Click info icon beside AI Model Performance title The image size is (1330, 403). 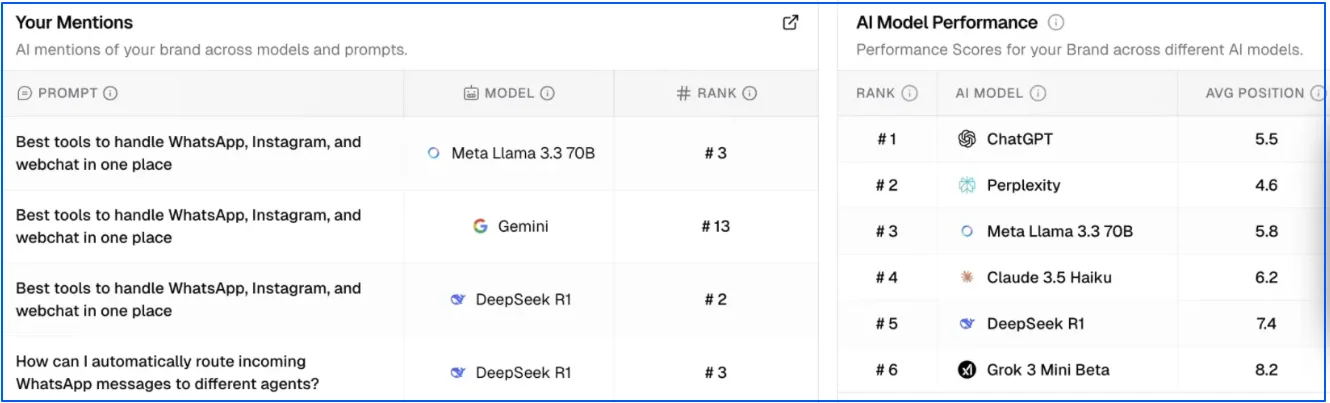(x=1056, y=22)
